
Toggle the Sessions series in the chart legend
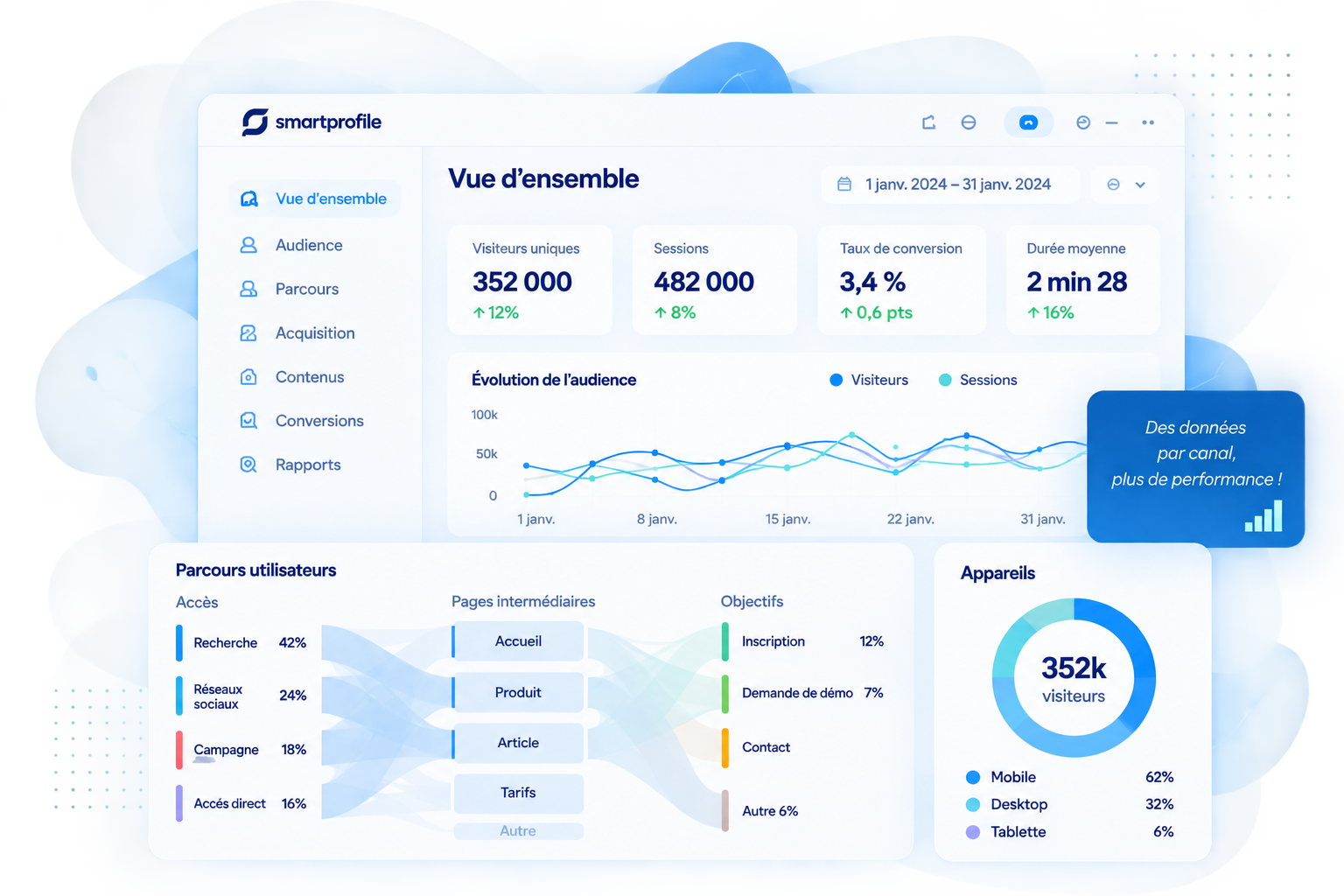tap(977, 380)
